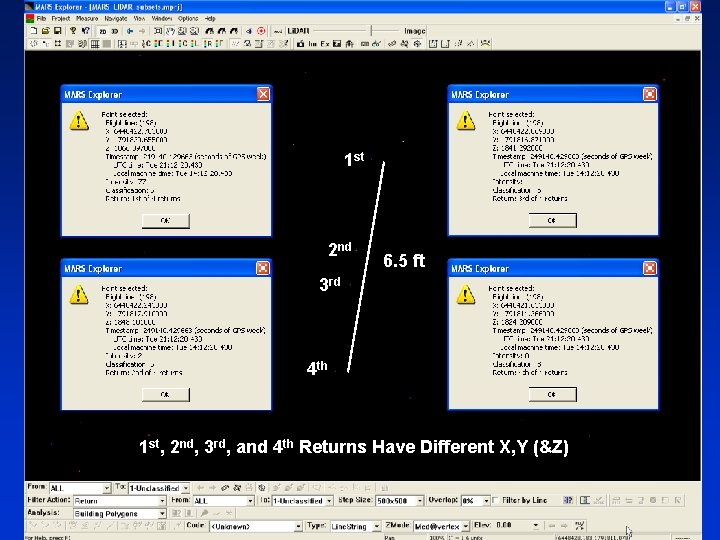This screenshot has width=720, height=540.
Task: Click the 'Ex' export toolbar button
Action: coord(325,44)
